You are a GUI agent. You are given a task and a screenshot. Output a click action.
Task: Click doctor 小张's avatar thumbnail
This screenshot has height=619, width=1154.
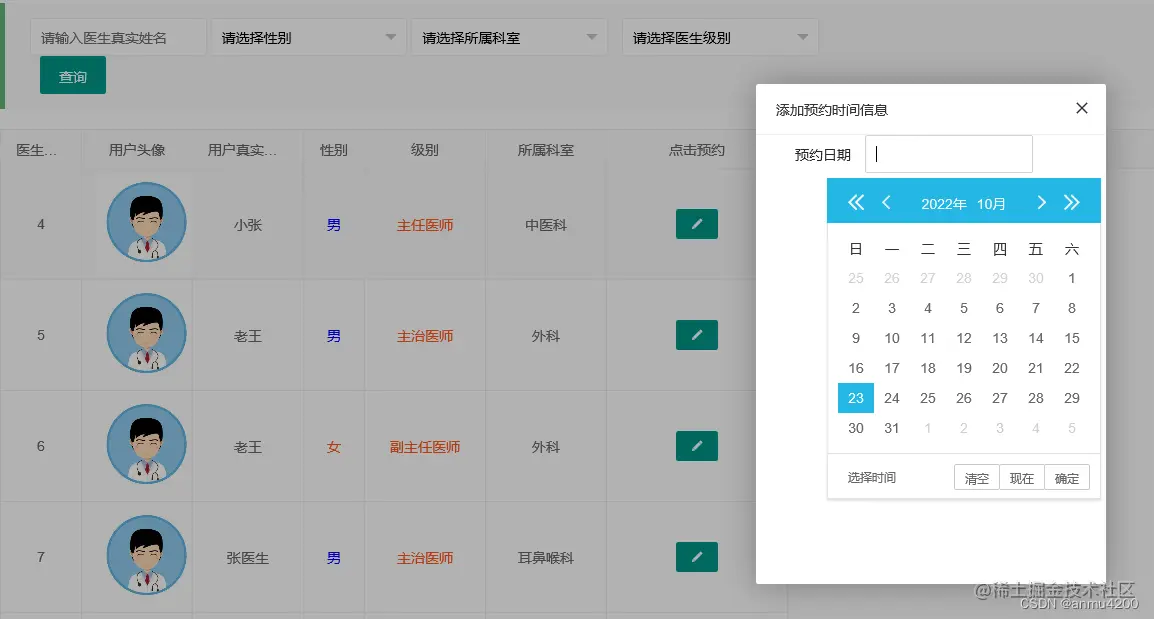[145, 222]
